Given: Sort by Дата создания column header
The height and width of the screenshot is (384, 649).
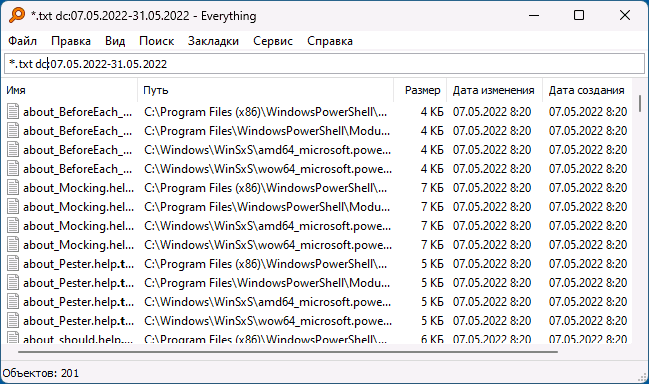Looking at the screenshot, I should (587, 90).
